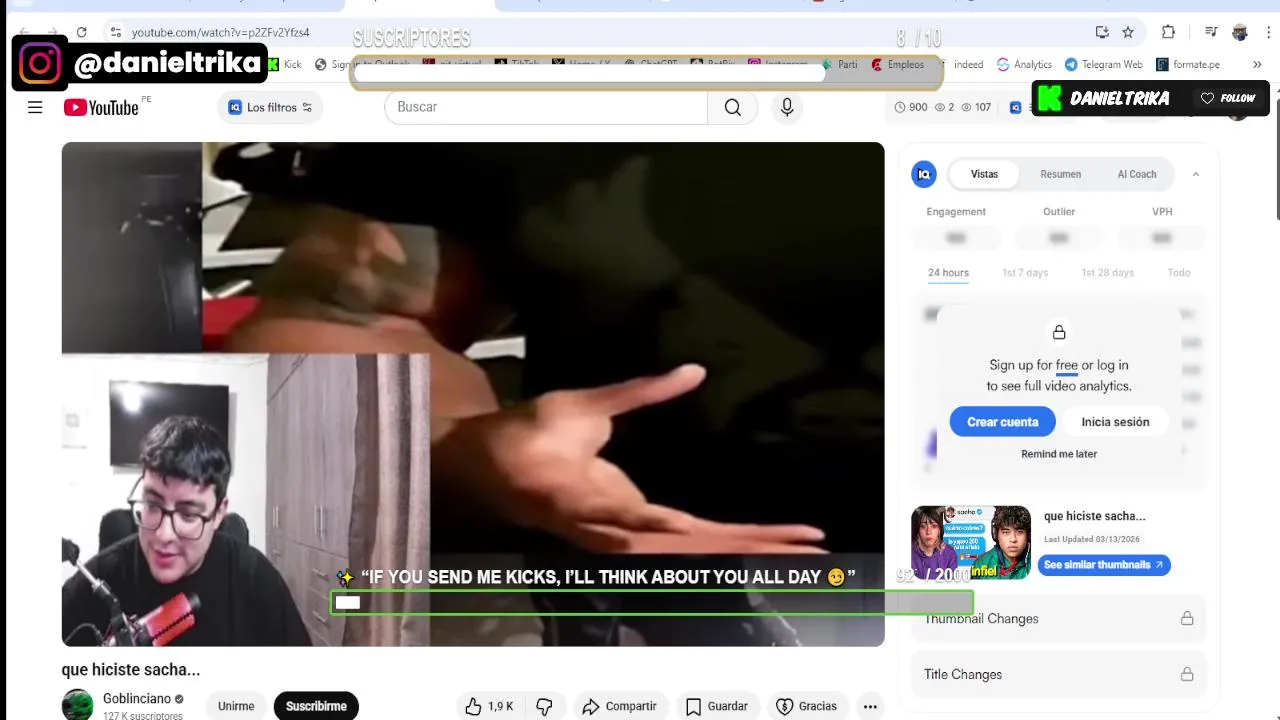Viewport: 1280px width, 720px height.
Task: Go to YouTube home via the logo
Action: (101, 107)
